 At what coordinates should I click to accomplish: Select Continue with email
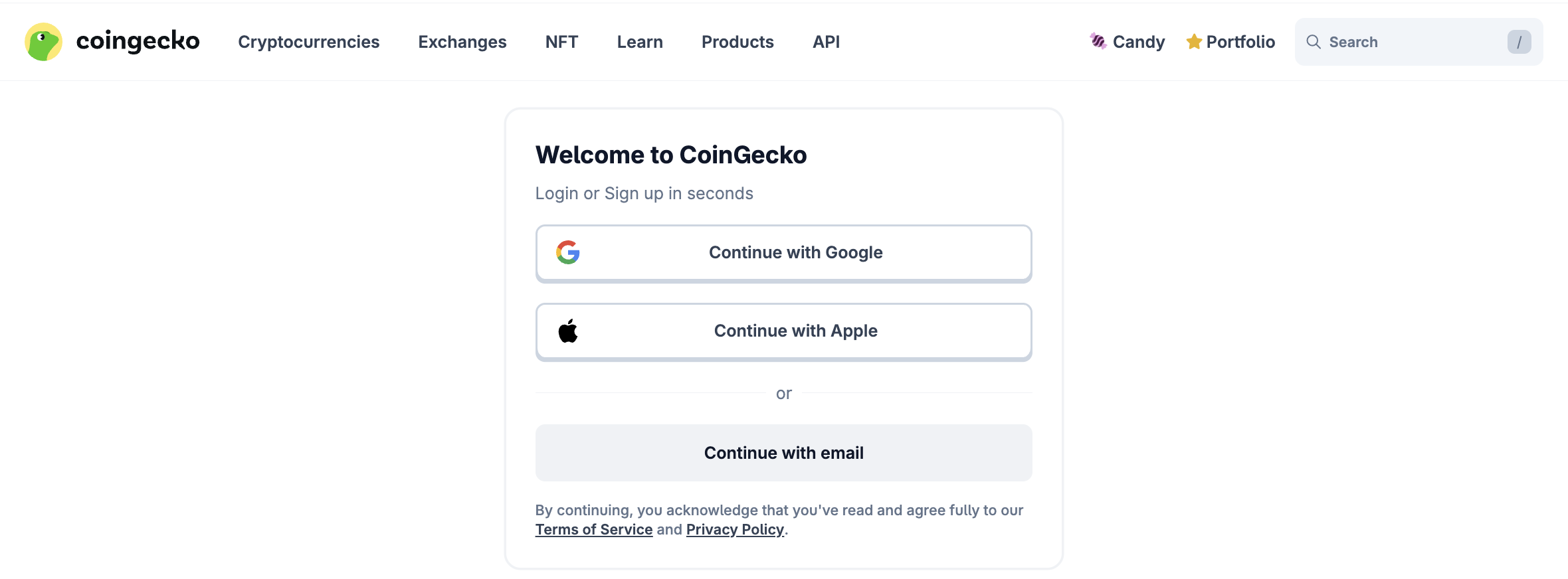coord(783,452)
